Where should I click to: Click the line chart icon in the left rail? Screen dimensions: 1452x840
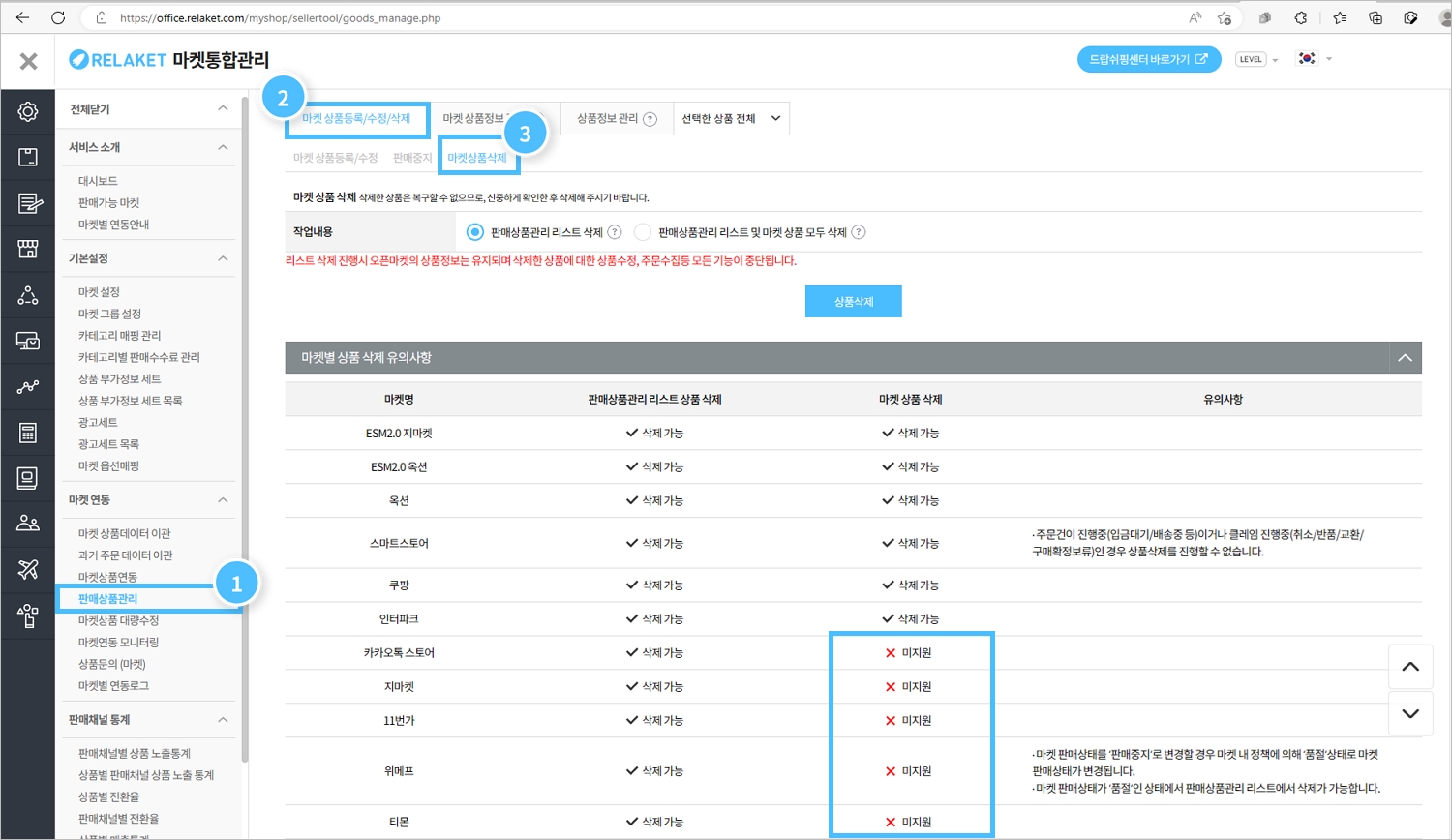[x=28, y=387]
